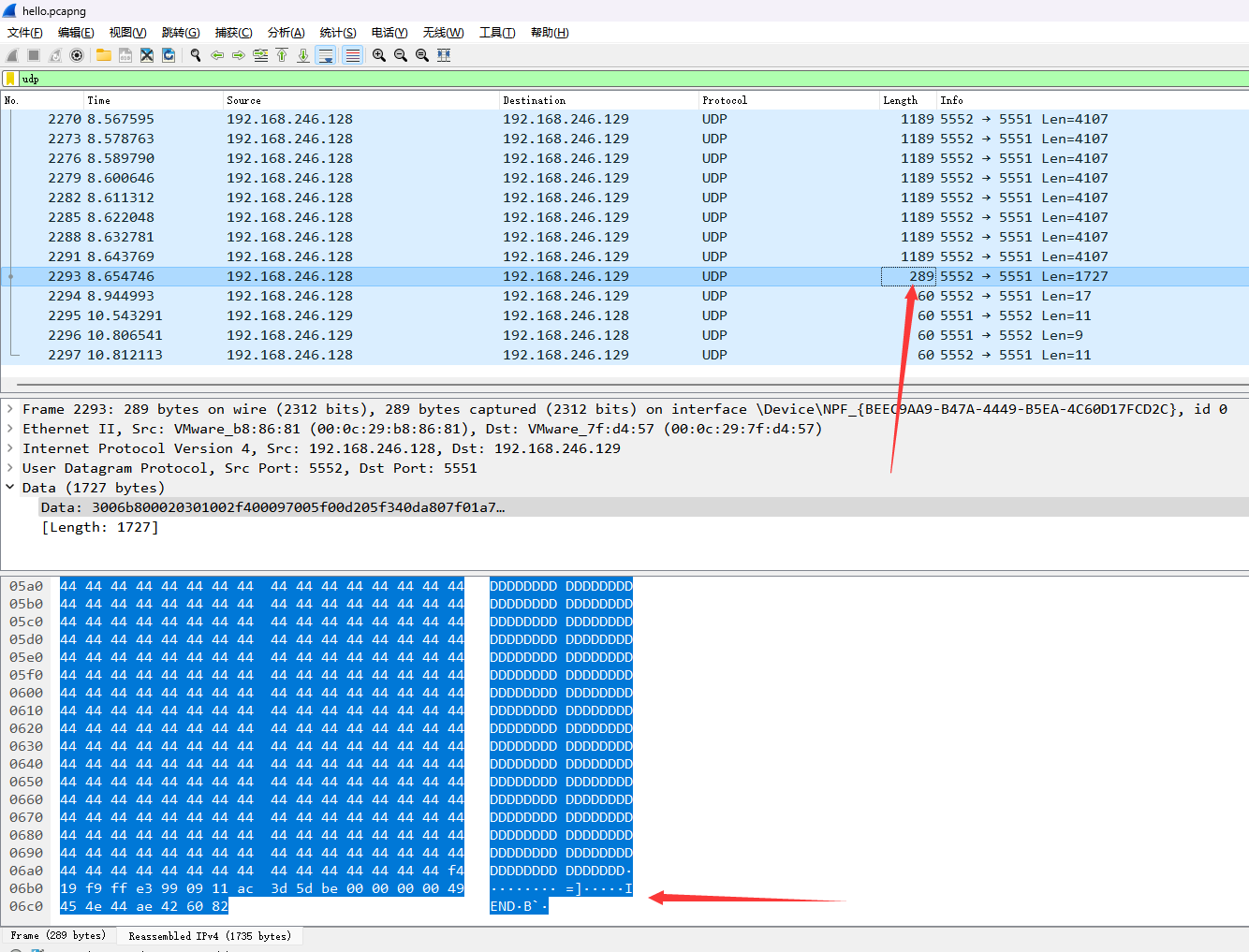Start a new packet capture

(x=12, y=55)
